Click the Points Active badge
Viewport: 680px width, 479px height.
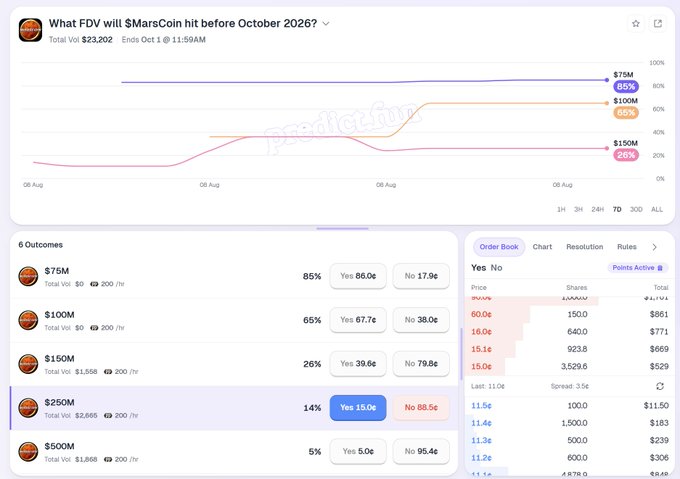[x=638, y=268]
